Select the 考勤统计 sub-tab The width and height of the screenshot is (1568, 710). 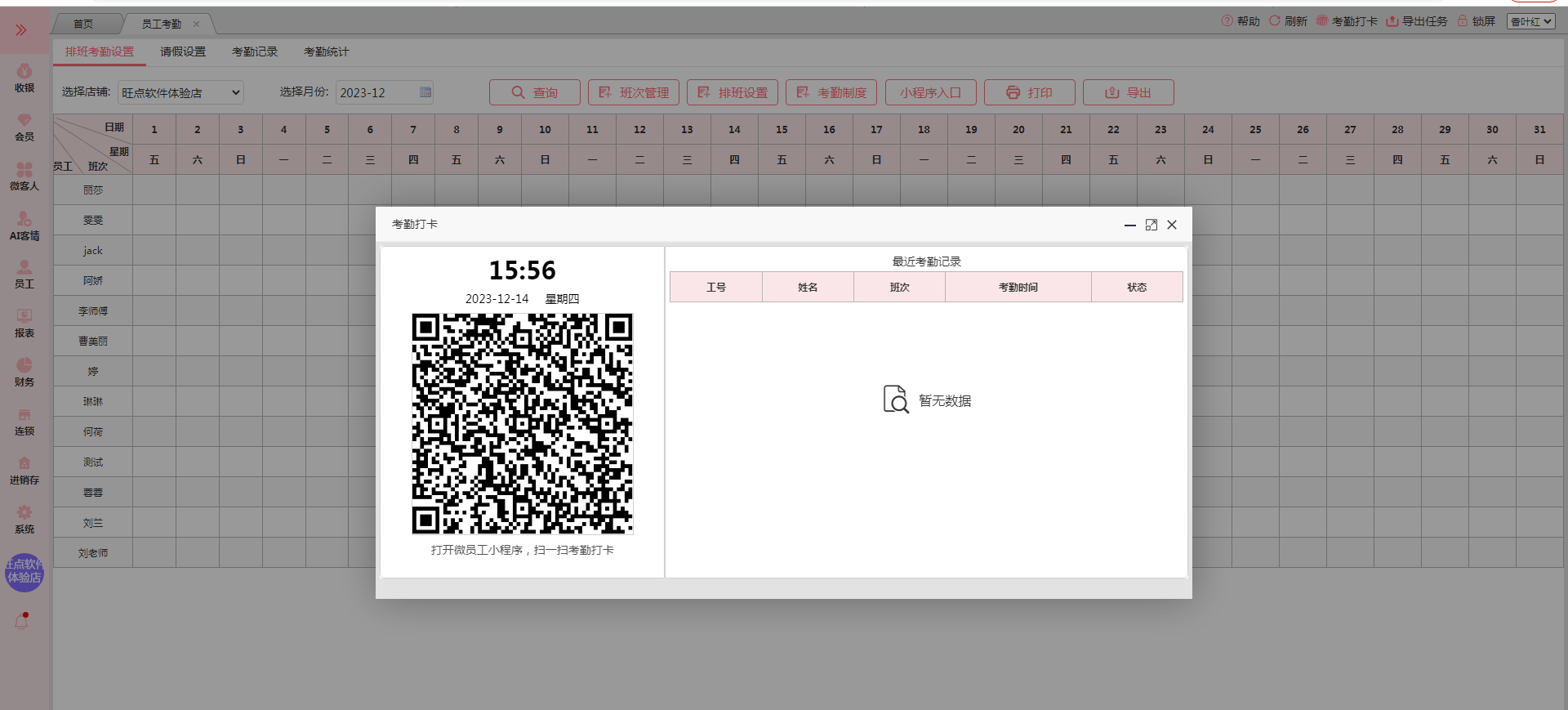click(x=327, y=51)
